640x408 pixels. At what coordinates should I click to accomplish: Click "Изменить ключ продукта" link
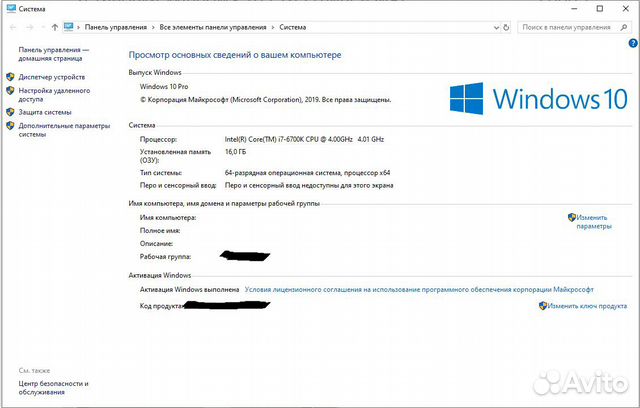pyautogui.click(x=587, y=306)
